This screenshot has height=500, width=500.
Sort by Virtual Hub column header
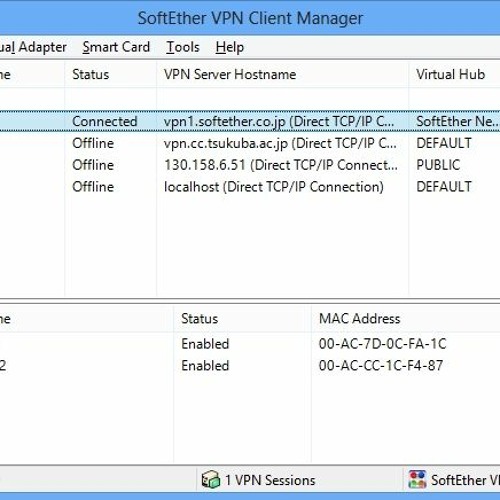point(455,74)
